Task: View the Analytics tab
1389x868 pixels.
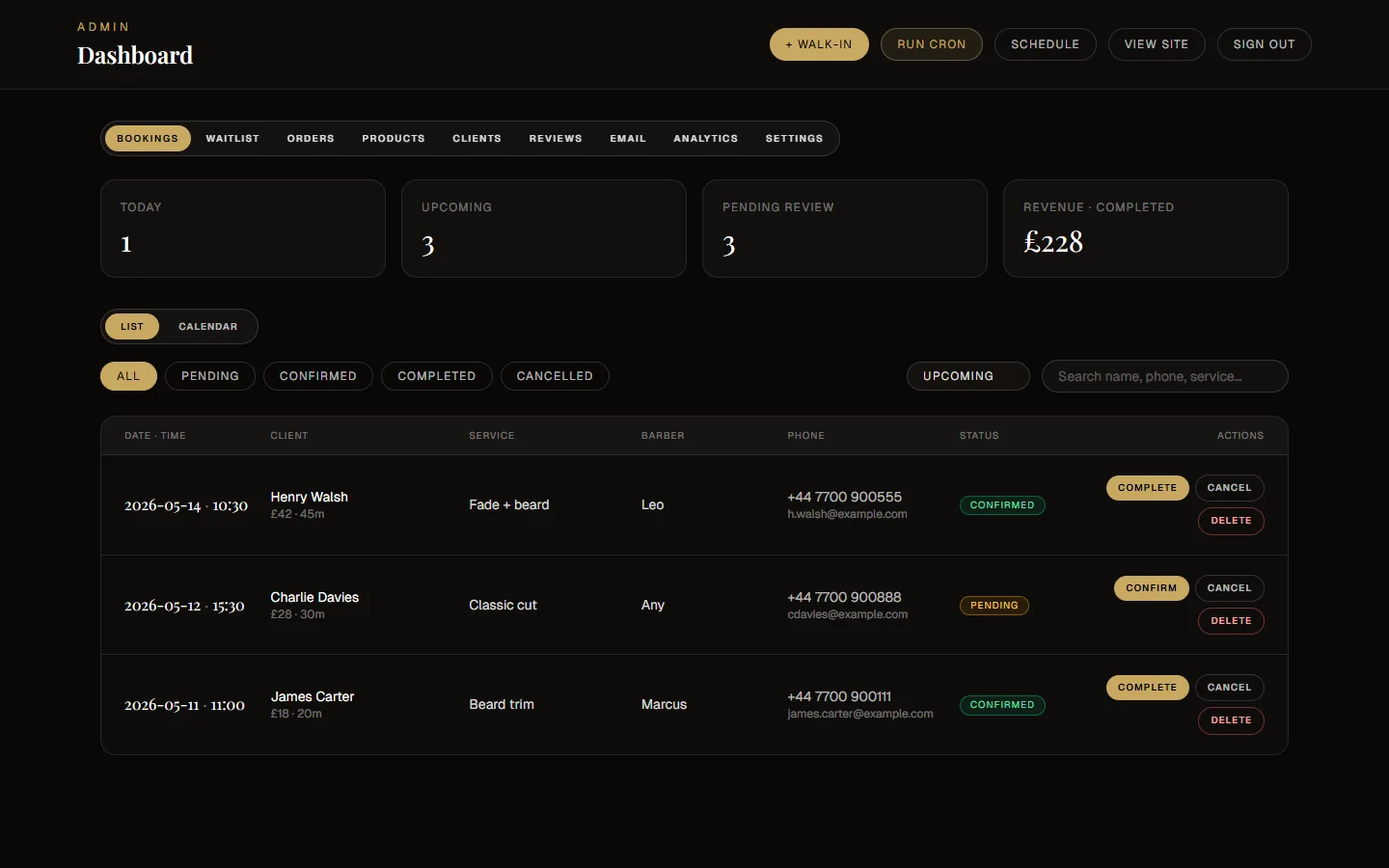Action: (x=705, y=139)
